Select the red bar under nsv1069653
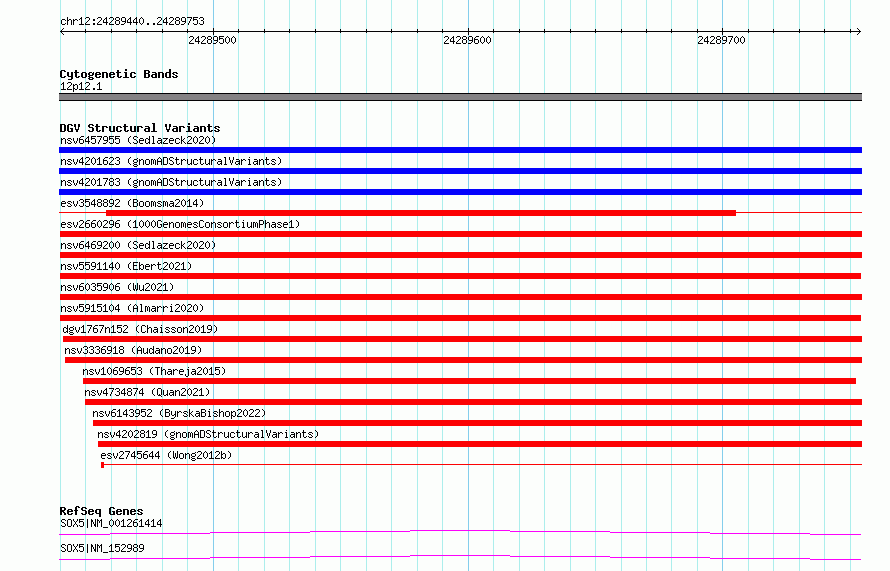 tap(469, 381)
